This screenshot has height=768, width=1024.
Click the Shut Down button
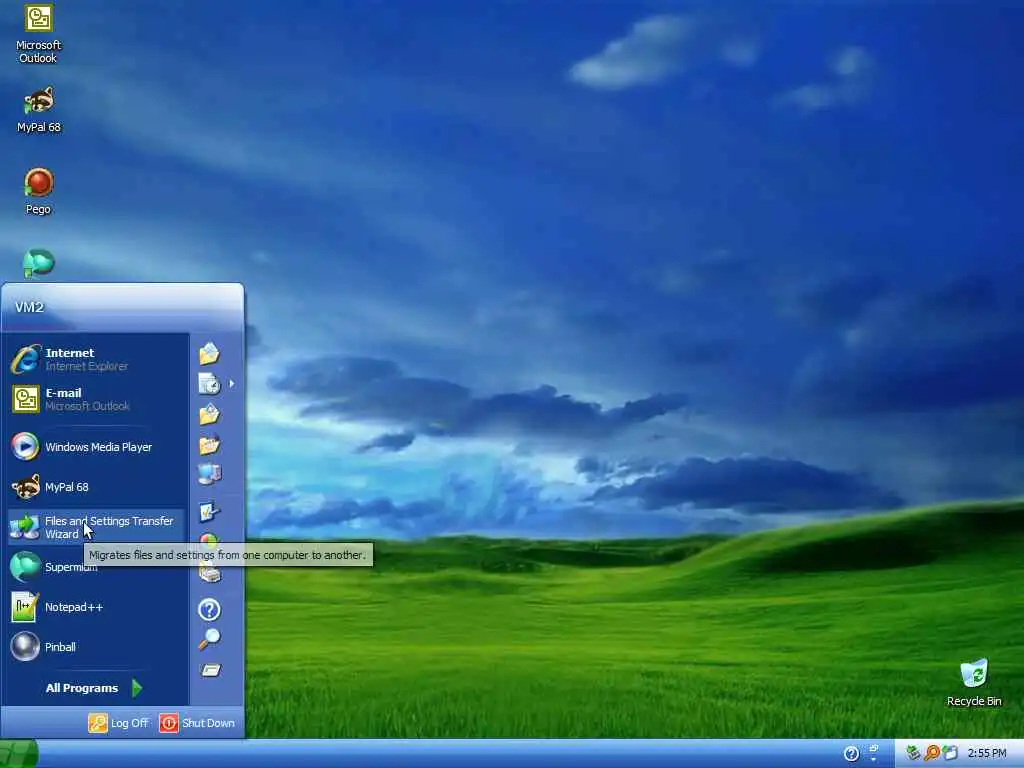click(197, 723)
